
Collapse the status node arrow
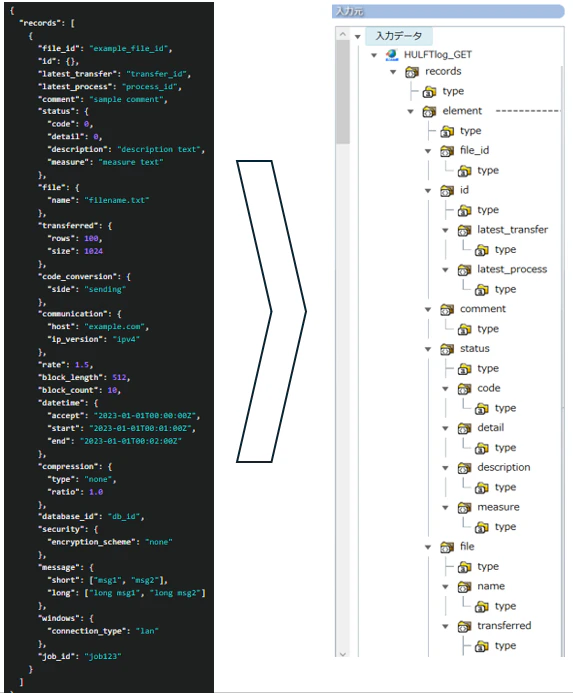tap(428, 349)
